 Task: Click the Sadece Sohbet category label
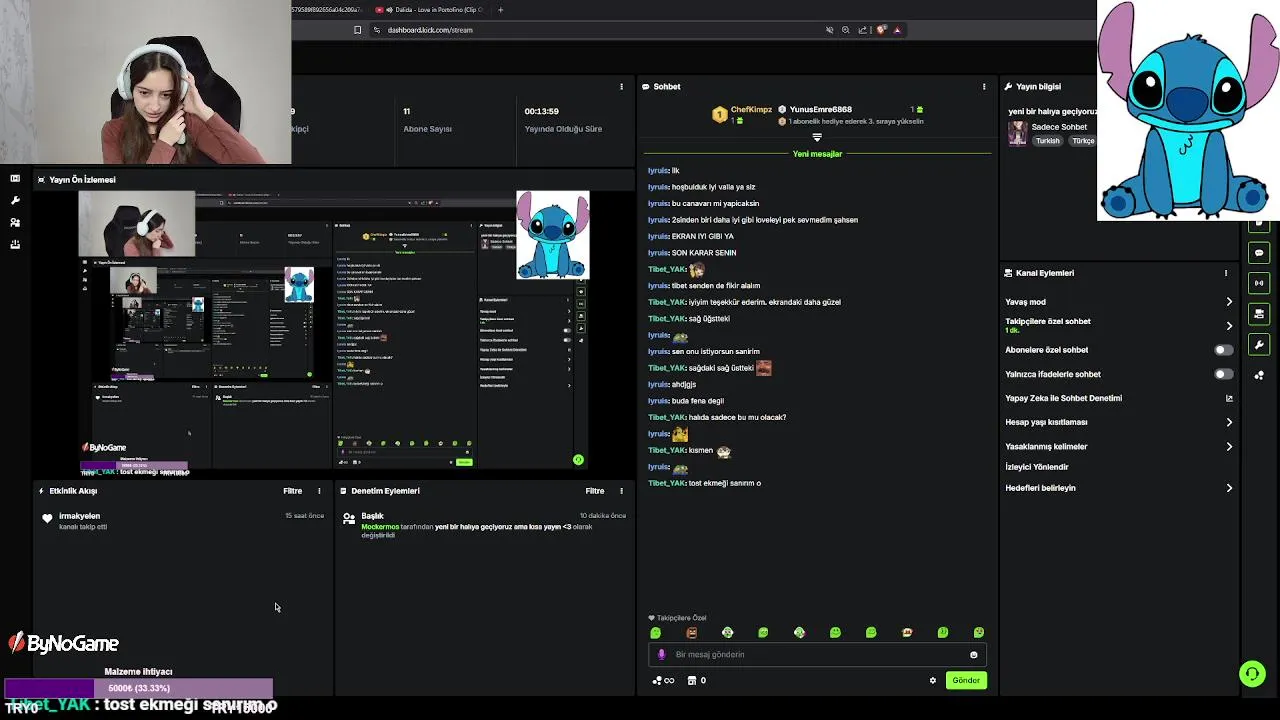point(1059,127)
